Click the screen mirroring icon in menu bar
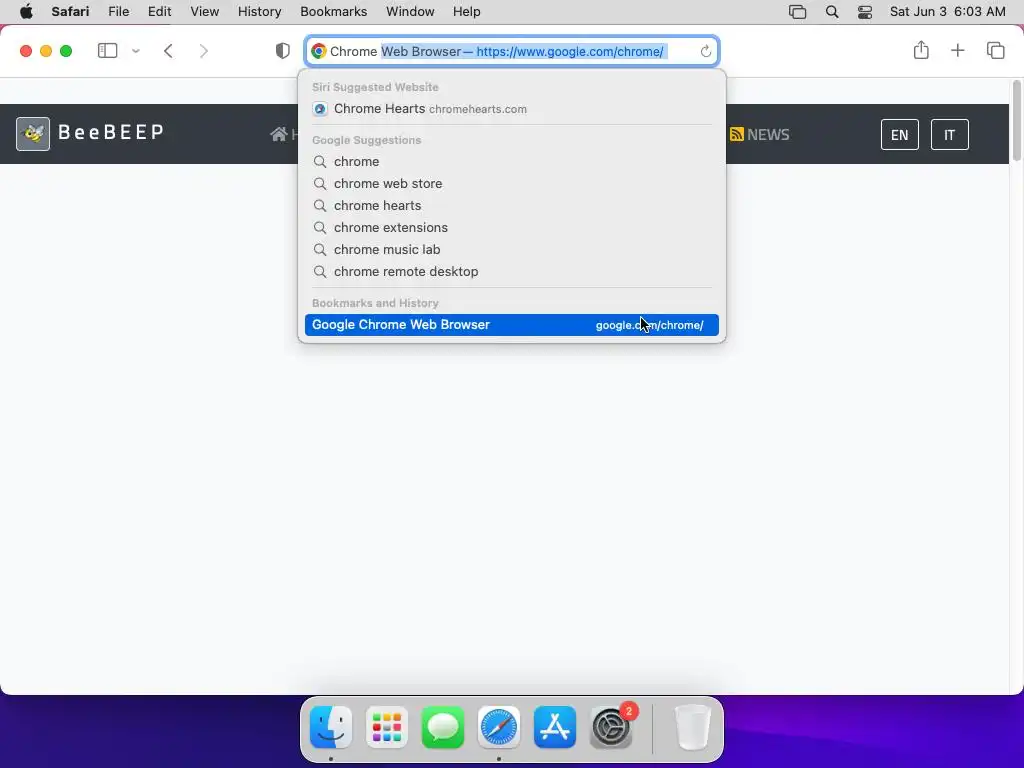The width and height of the screenshot is (1024, 768). pos(797,12)
